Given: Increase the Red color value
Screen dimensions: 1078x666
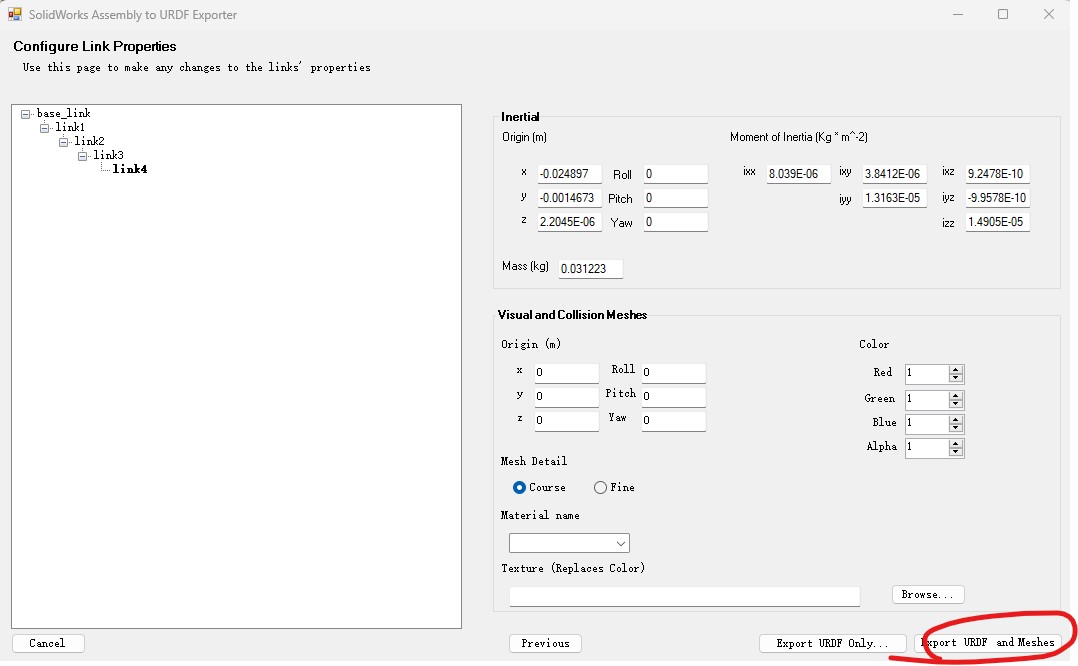Looking at the screenshot, I should coord(955,370).
